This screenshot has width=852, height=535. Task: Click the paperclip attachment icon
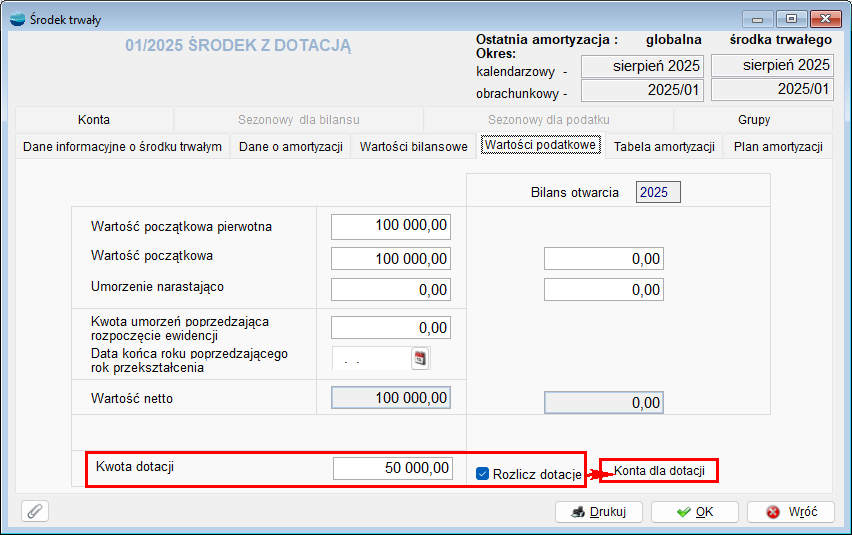(35, 511)
